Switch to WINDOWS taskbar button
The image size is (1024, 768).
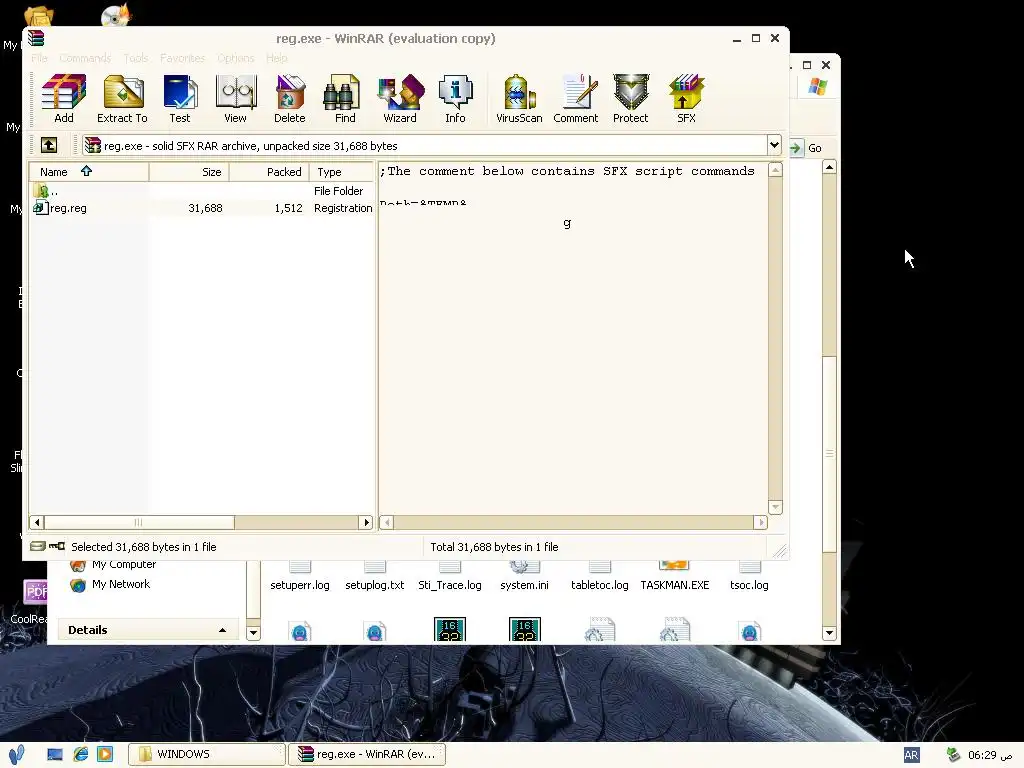tap(207, 754)
